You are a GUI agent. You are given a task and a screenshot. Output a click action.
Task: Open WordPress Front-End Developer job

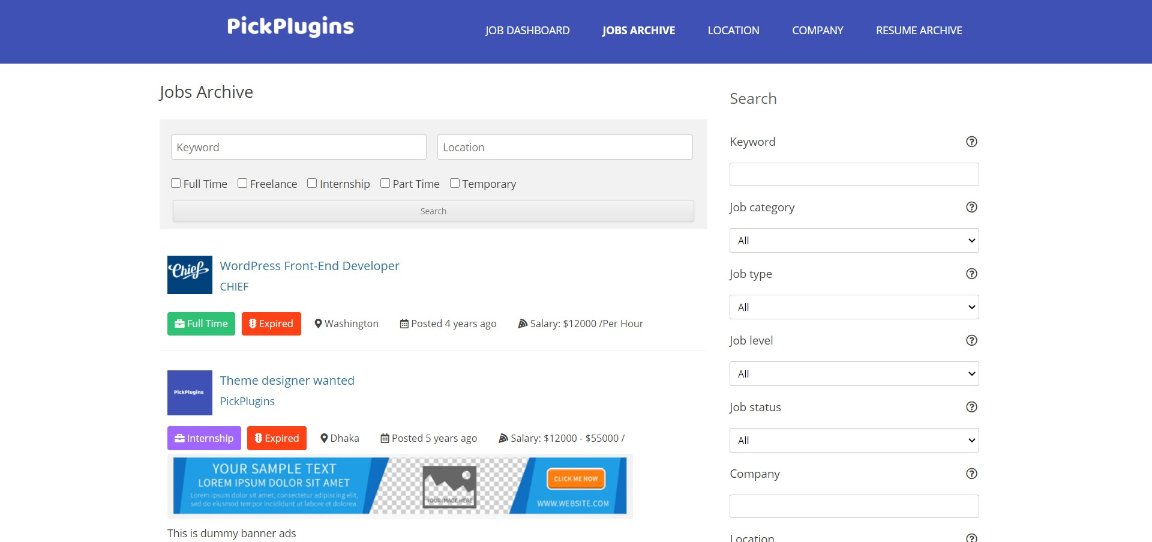tap(309, 266)
